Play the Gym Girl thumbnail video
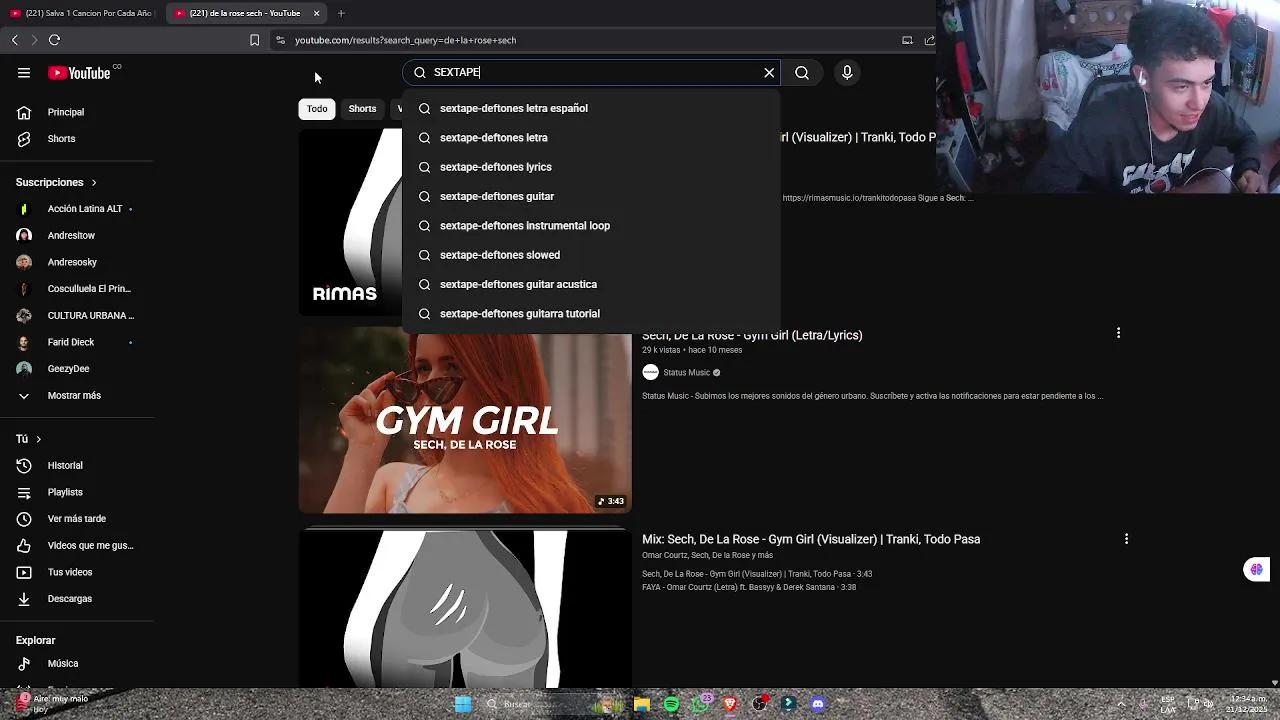Image resolution: width=1280 pixels, height=720 pixels. (465, 422)
